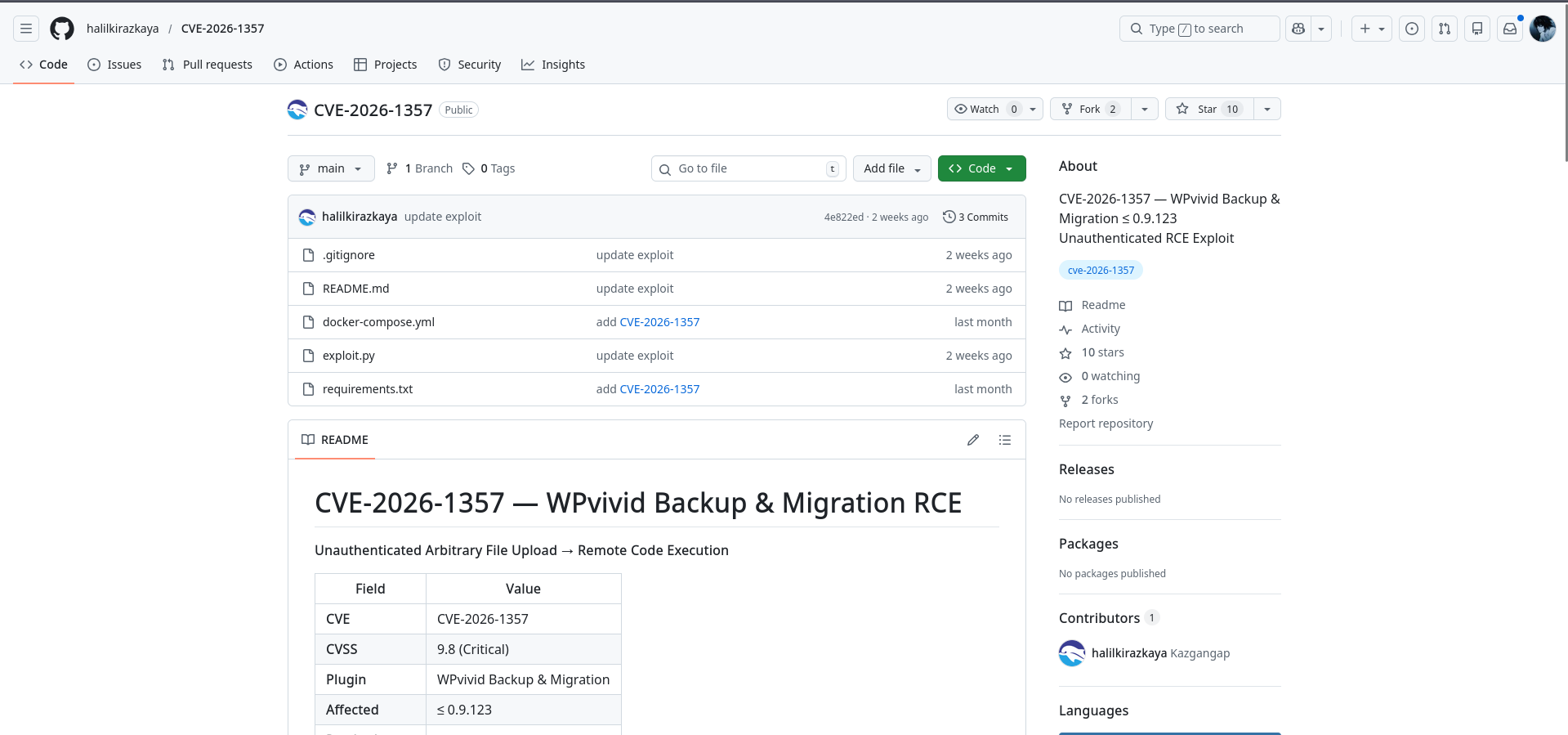This screenshot has width=1568, height=735.
Task: Open the docker-compose.yml file
Action: [x=378, y=322]
